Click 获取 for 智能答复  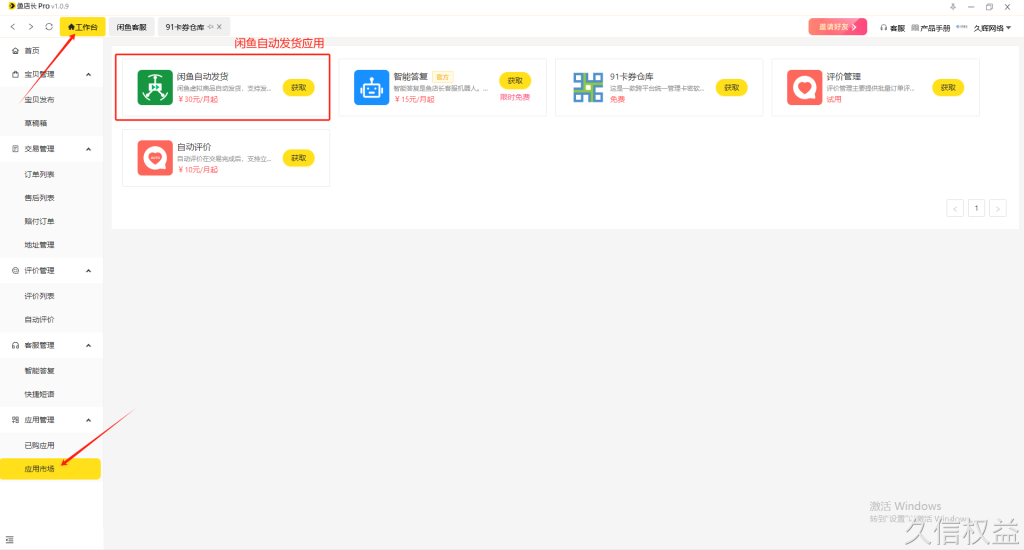[515, 80]
